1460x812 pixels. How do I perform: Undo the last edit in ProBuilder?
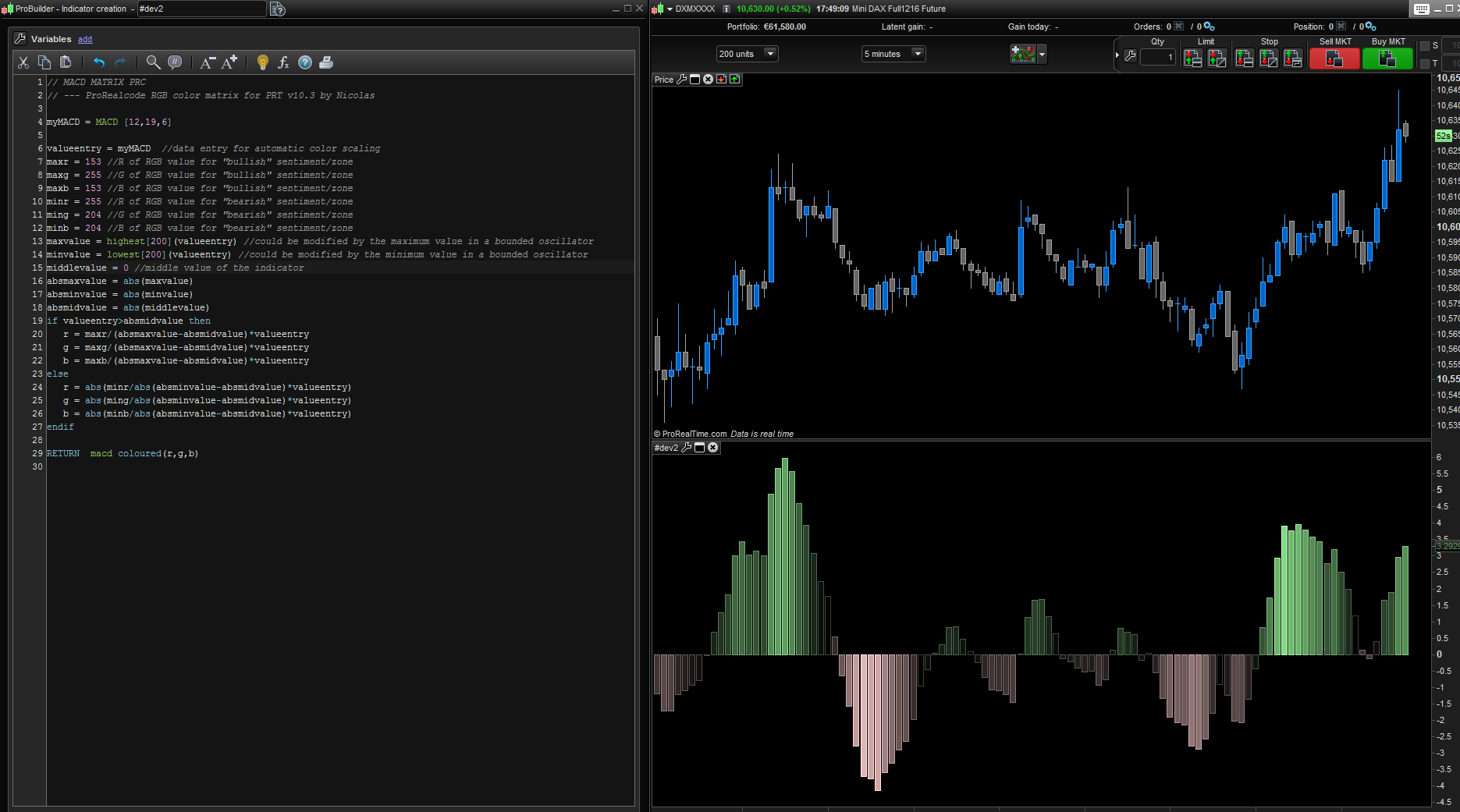99,62
